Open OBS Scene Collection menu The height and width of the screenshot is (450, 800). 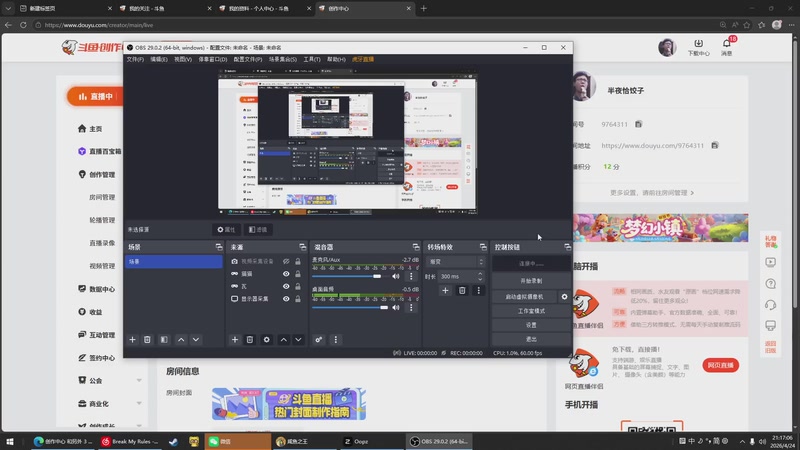(x=283, y=59)
